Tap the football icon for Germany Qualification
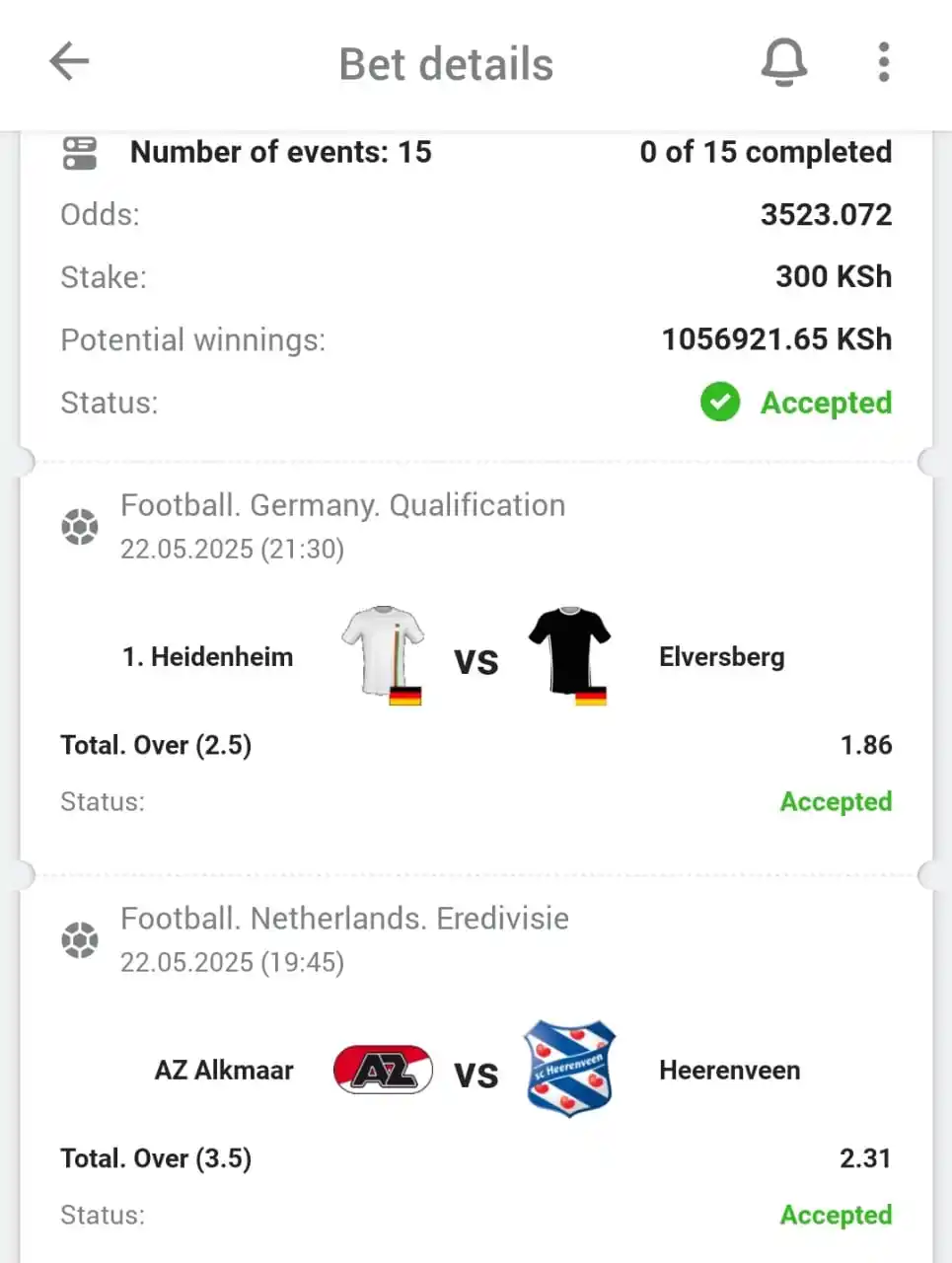 pos(80,526)
